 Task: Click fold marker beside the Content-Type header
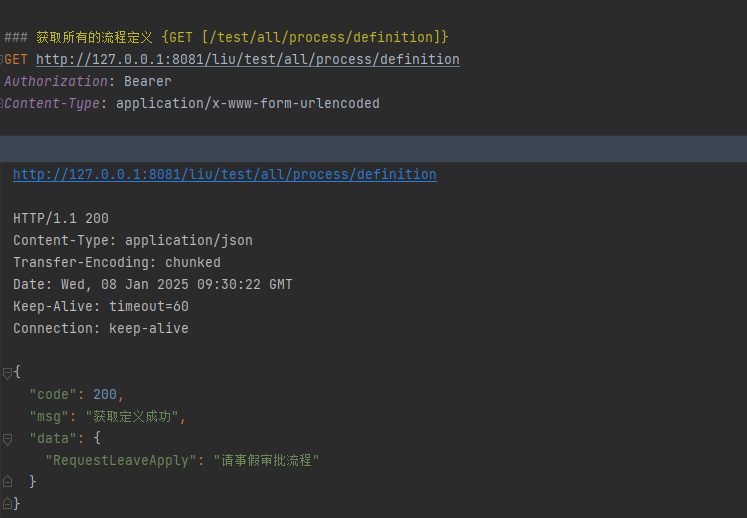[x=3, y=104]
